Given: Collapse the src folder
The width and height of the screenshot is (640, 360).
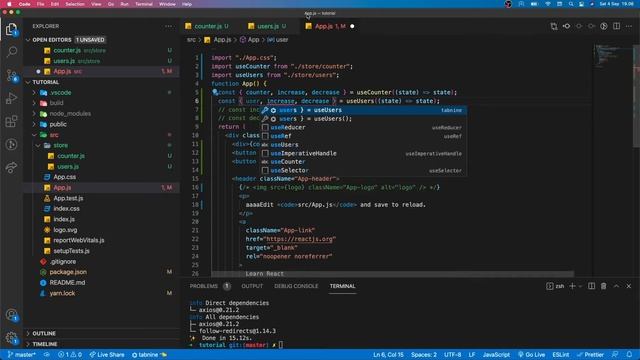Looking at the screenshot, I should [x=34, y=135].
